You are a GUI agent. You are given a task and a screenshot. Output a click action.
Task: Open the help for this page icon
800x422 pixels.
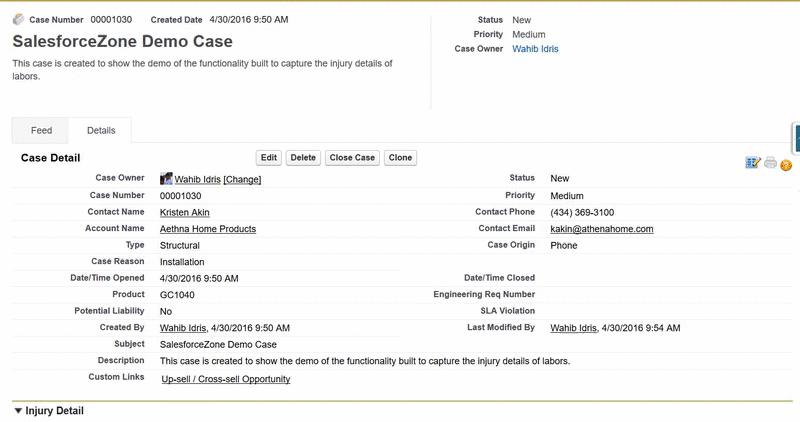click(786, 164)
